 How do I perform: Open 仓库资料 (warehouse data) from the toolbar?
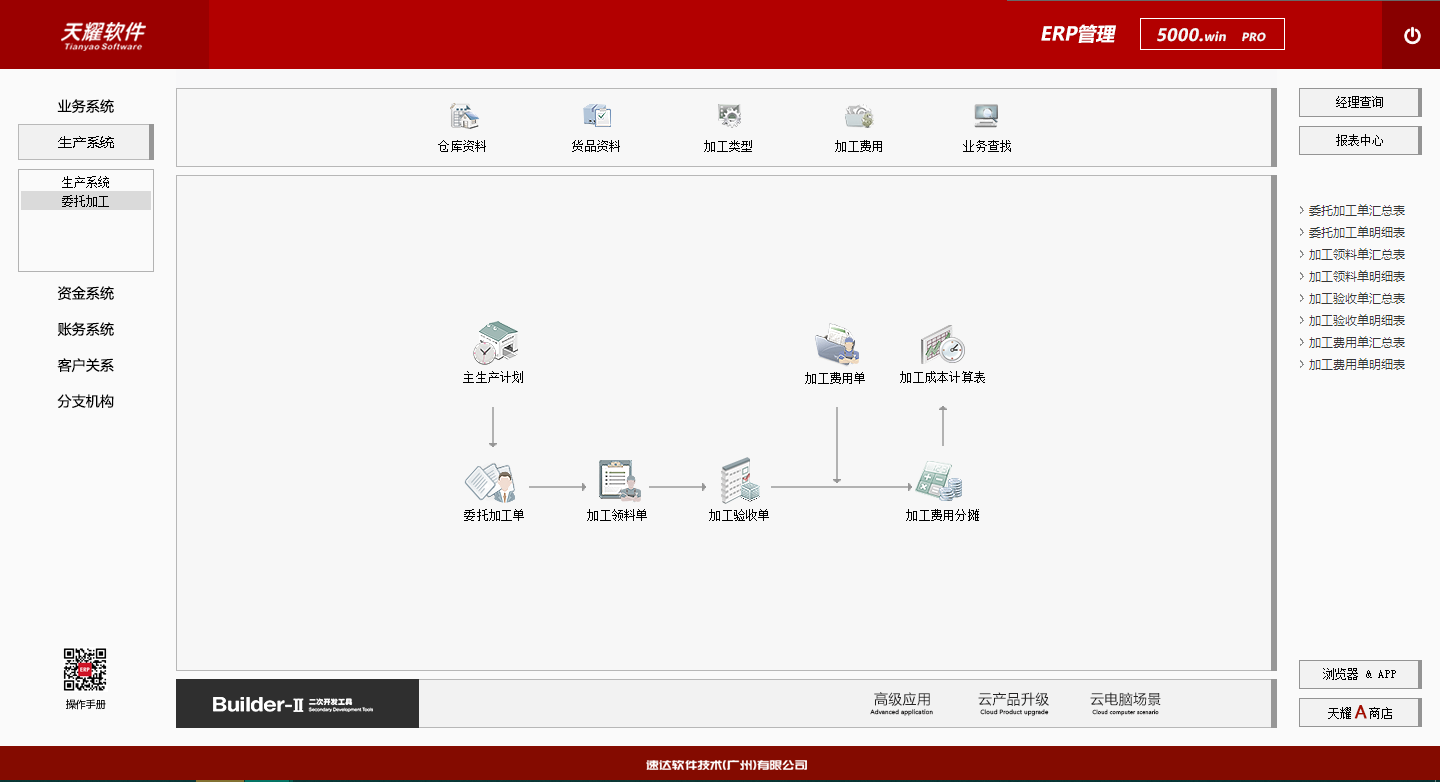463,125
